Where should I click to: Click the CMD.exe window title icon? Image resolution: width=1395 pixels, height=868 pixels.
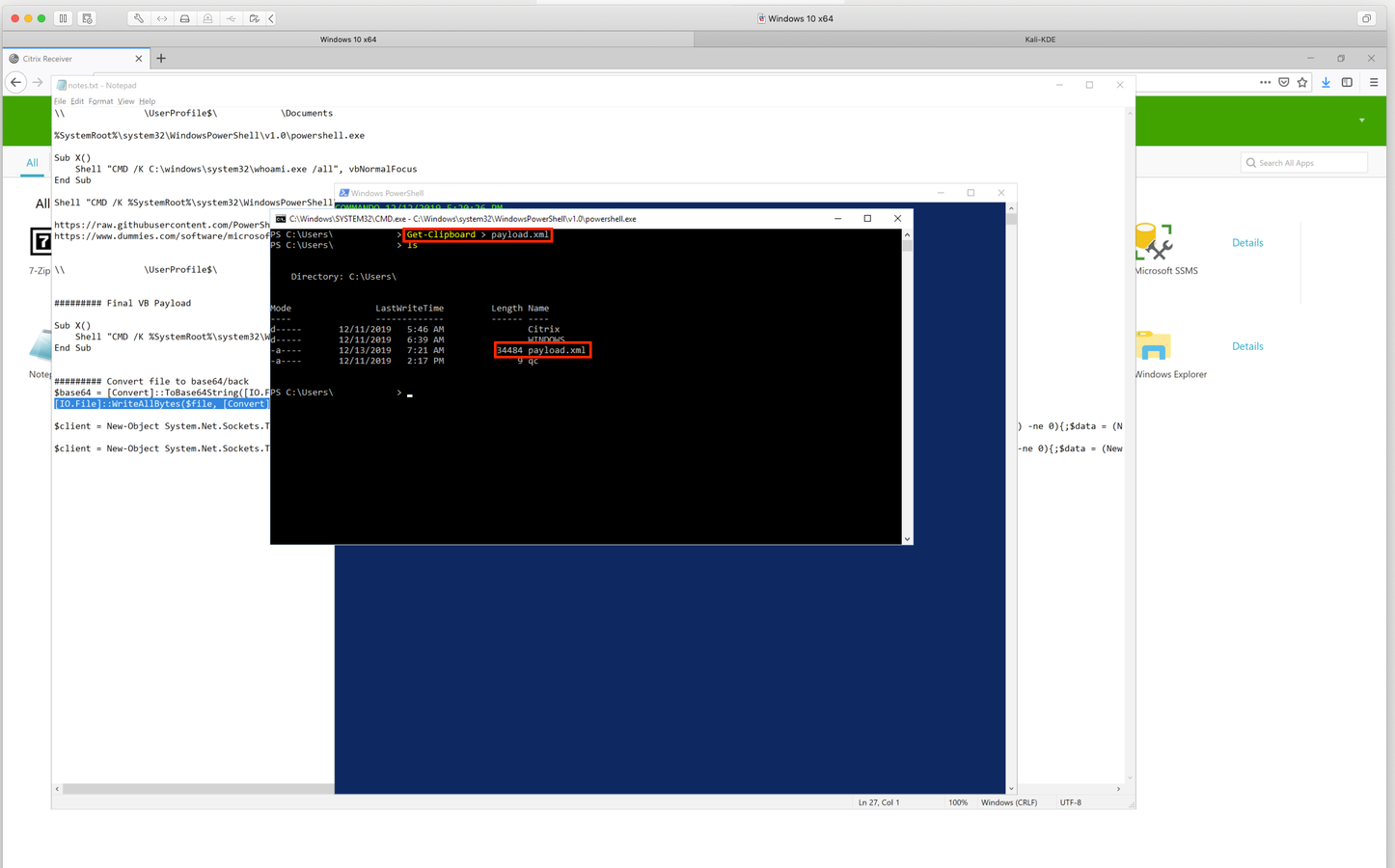(281, 219)
